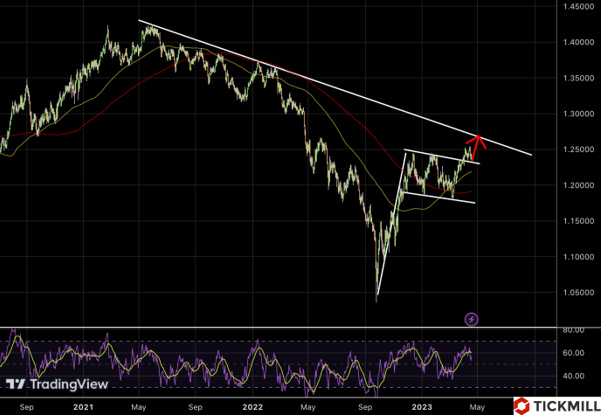The image size is (601, 415).
Task: Click the RSI 80.00 scale label
Action: tap(573, 330)
